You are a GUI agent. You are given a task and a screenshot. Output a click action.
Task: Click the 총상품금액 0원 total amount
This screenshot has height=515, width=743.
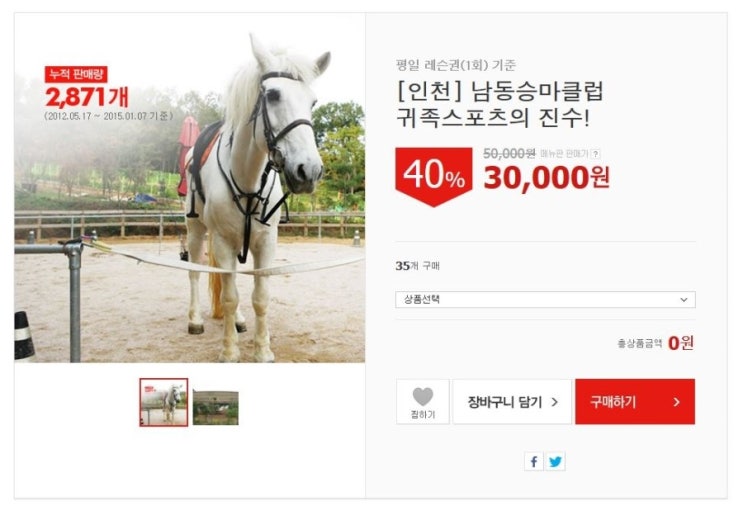point(656,343)
